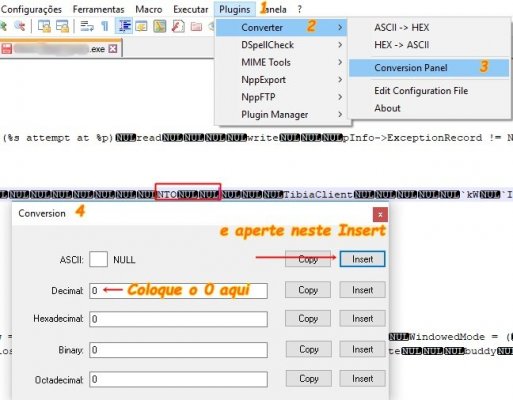Toggle the highlighted indent guide button

(x=124, y=26)
